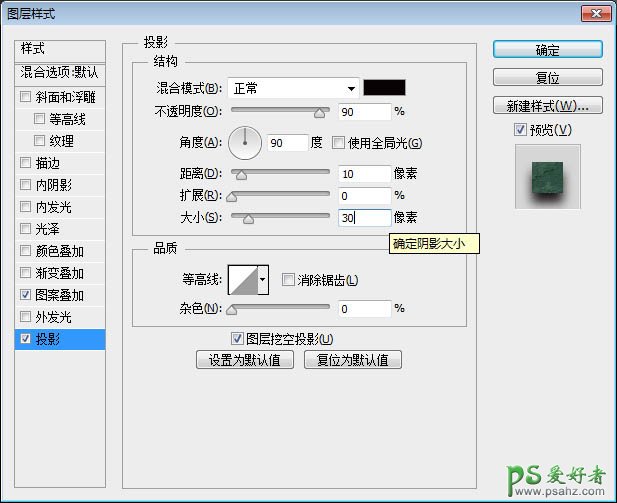Uncheck the 图案叠加 checkbox

click(26, 295)
